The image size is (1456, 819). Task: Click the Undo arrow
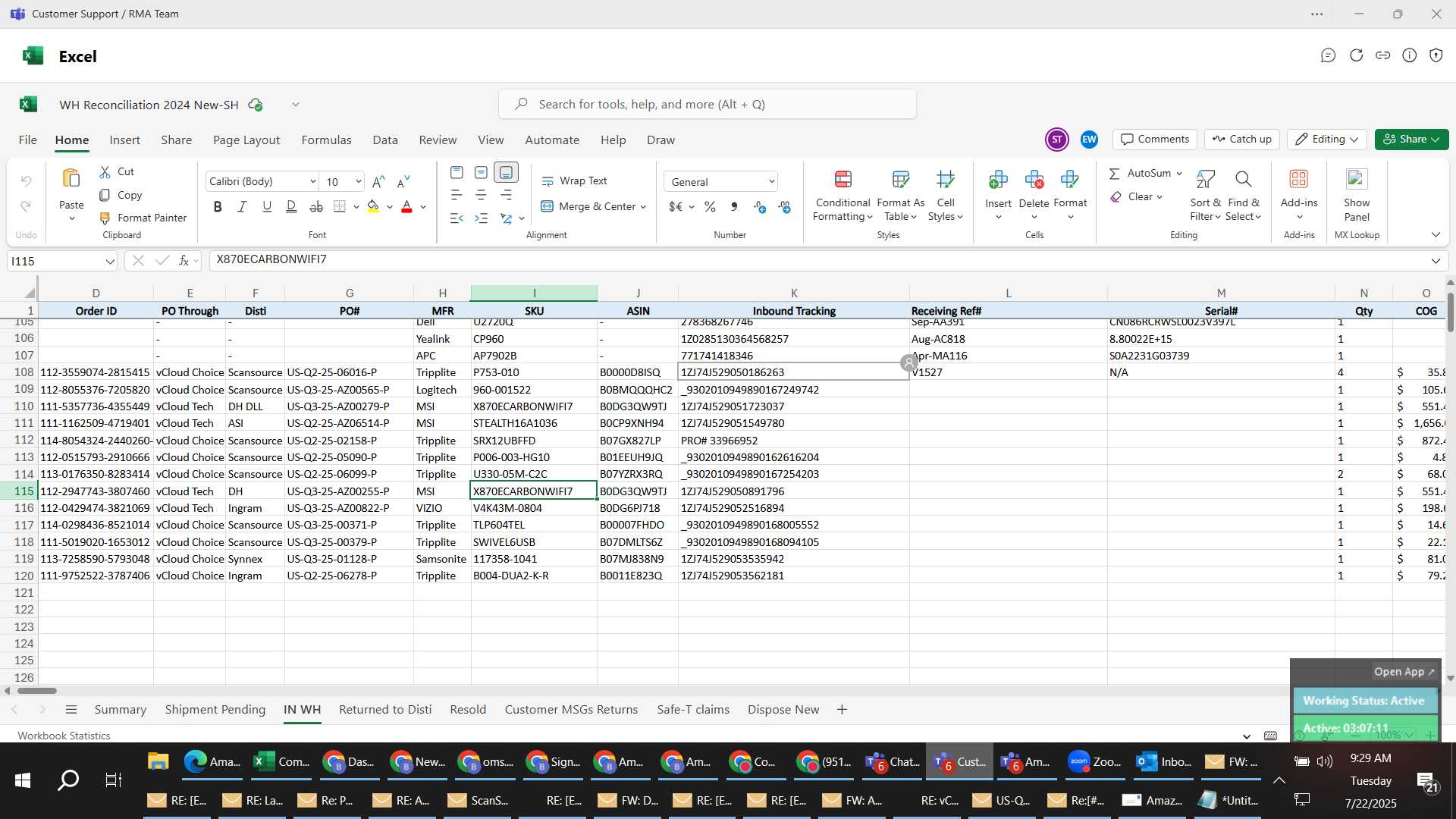coord(26,180)
